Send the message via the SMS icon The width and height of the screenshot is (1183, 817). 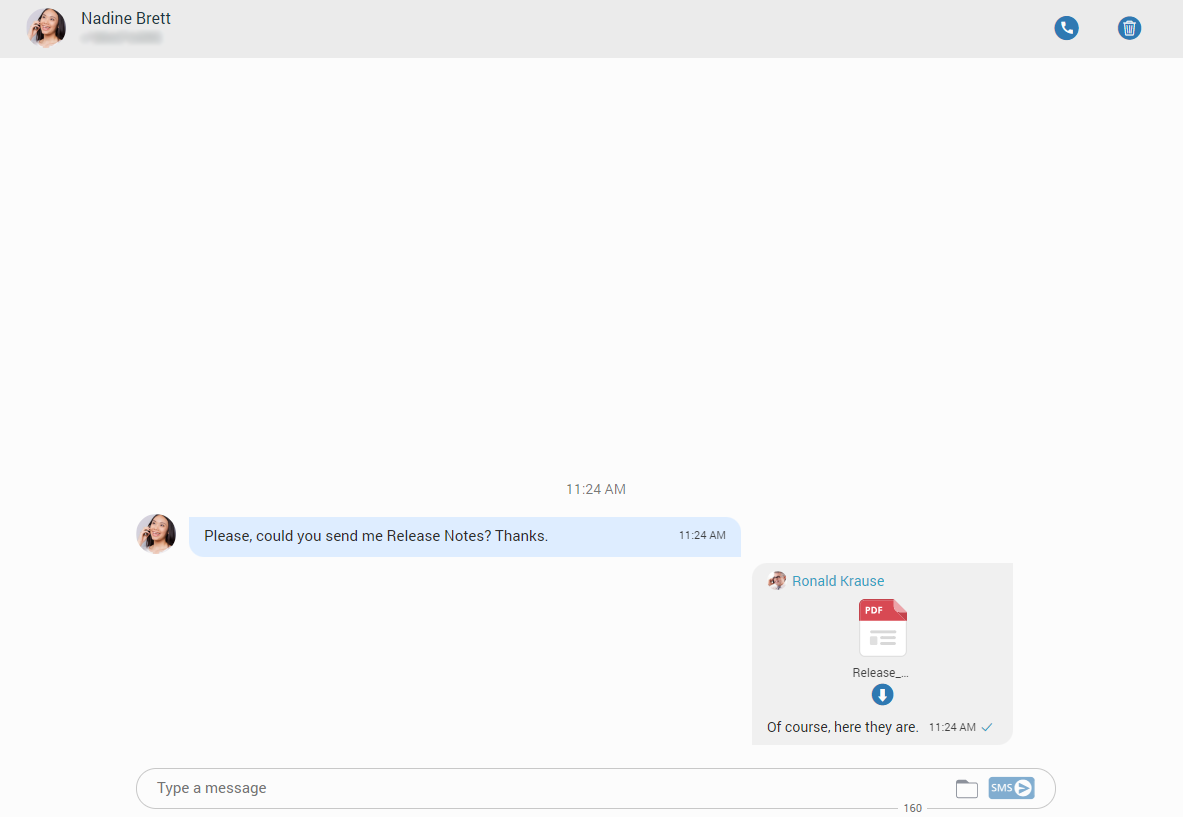(x=1011, y=787)
